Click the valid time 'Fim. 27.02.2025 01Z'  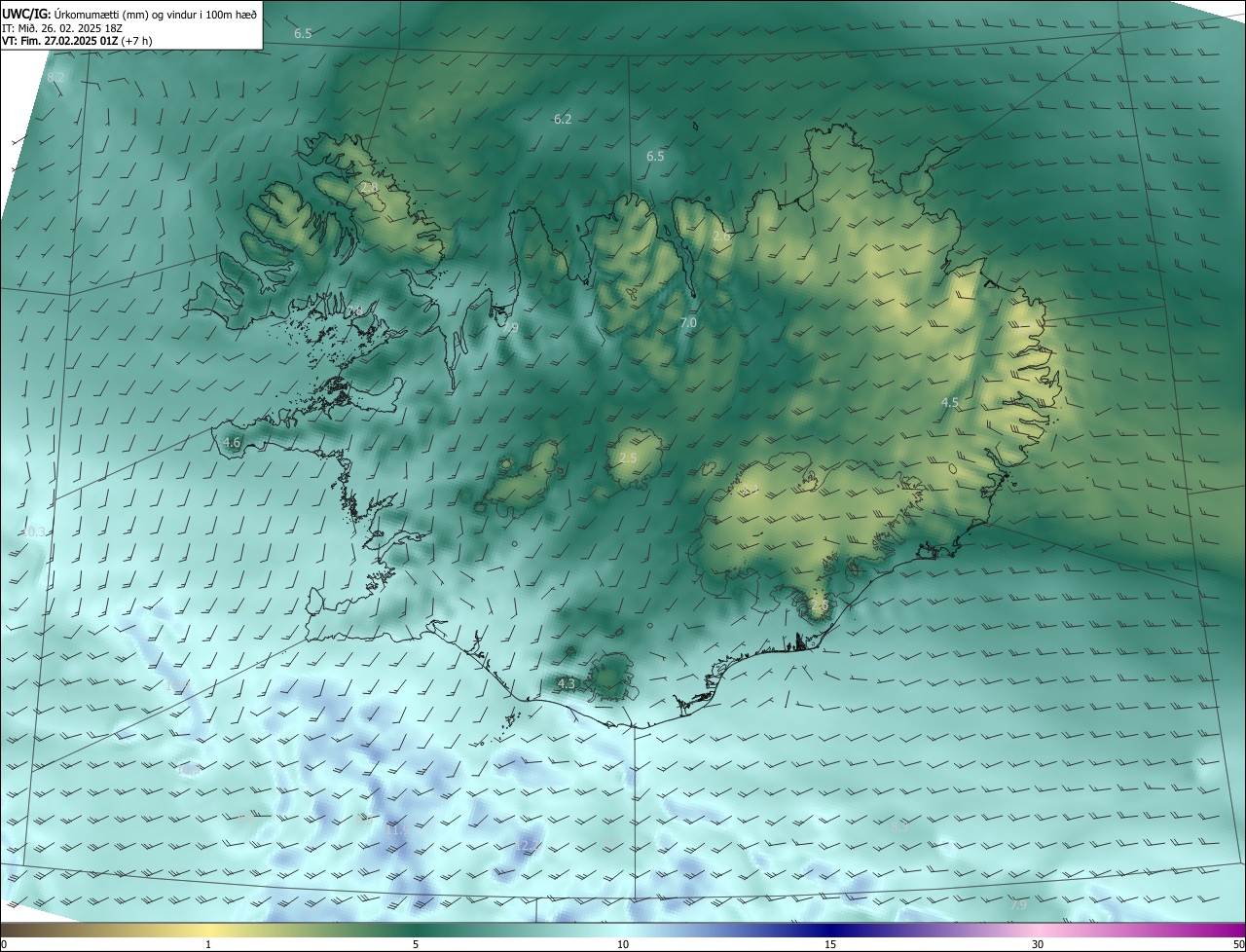point(68,41)
